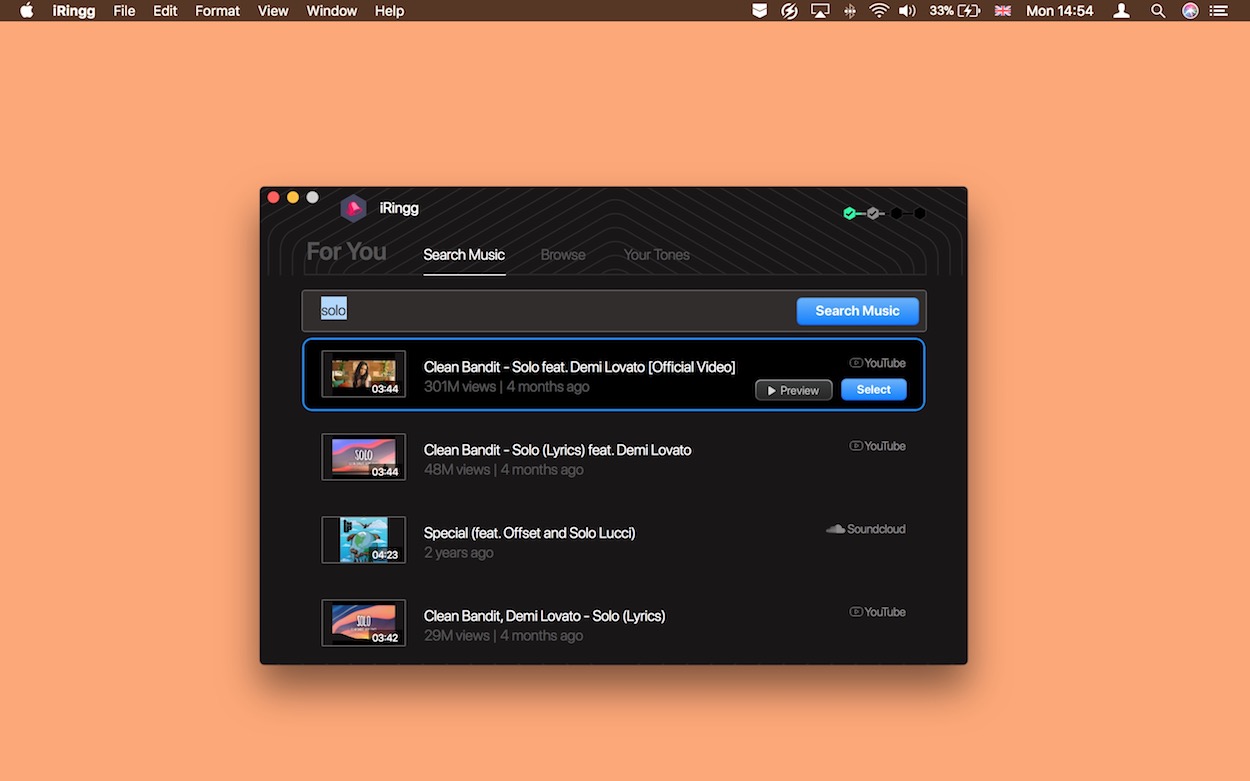Click the blue Search Music button

pos(857,311)
